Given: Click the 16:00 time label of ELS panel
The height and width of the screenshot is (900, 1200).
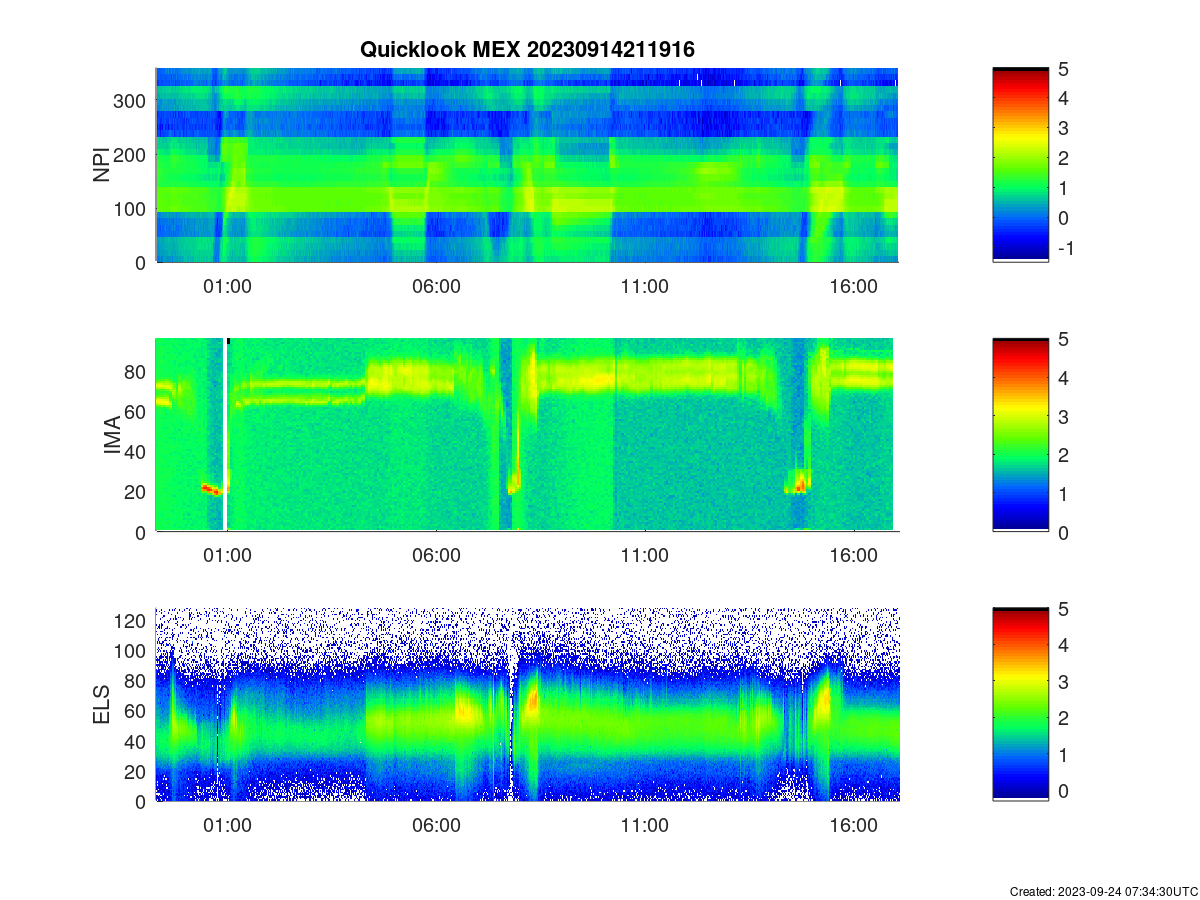Looking at the screenshot, I should coord(854,825).
